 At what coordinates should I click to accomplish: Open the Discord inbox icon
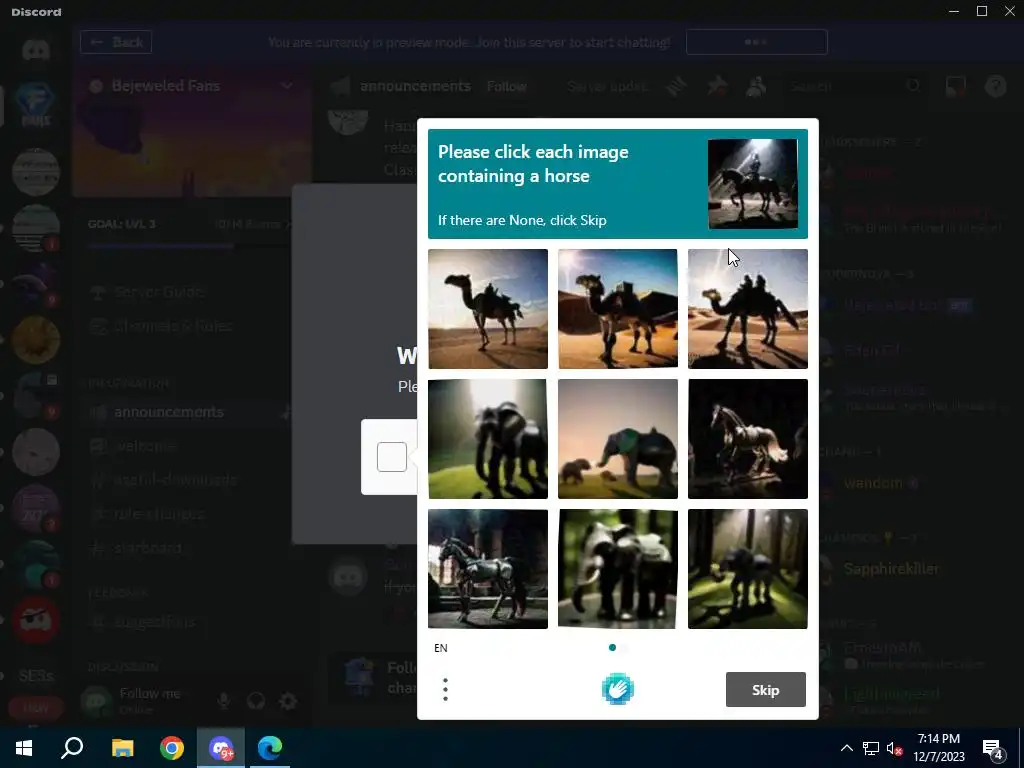click(x=955, y=86)
